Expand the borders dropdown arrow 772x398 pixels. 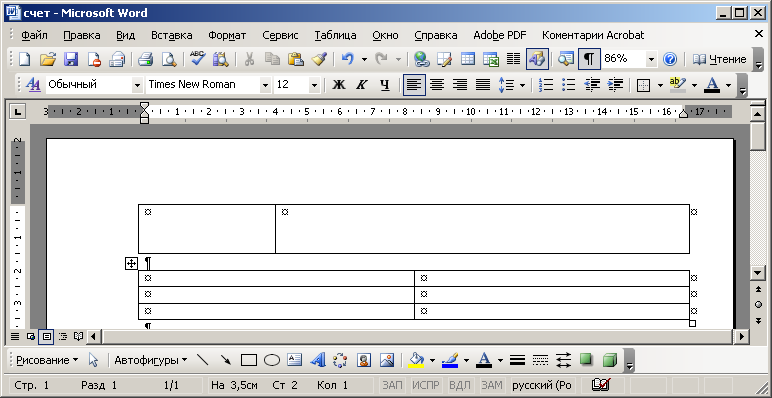(660, 85)
